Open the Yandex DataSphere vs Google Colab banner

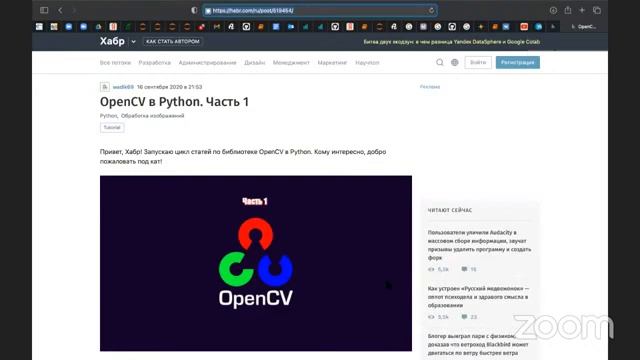click(x=451, y=42)
